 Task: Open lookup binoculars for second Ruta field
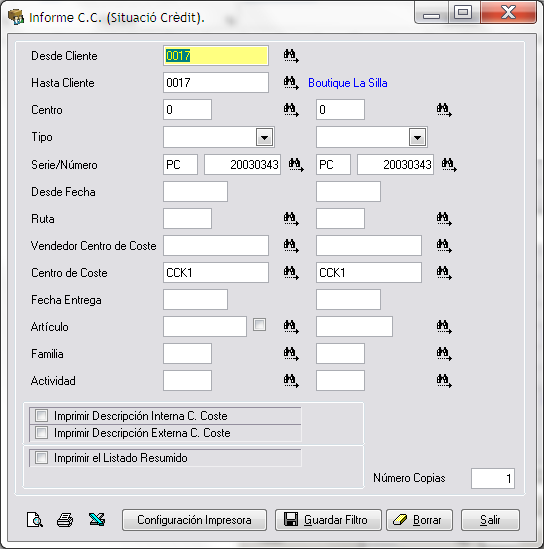tap(444, 219)
